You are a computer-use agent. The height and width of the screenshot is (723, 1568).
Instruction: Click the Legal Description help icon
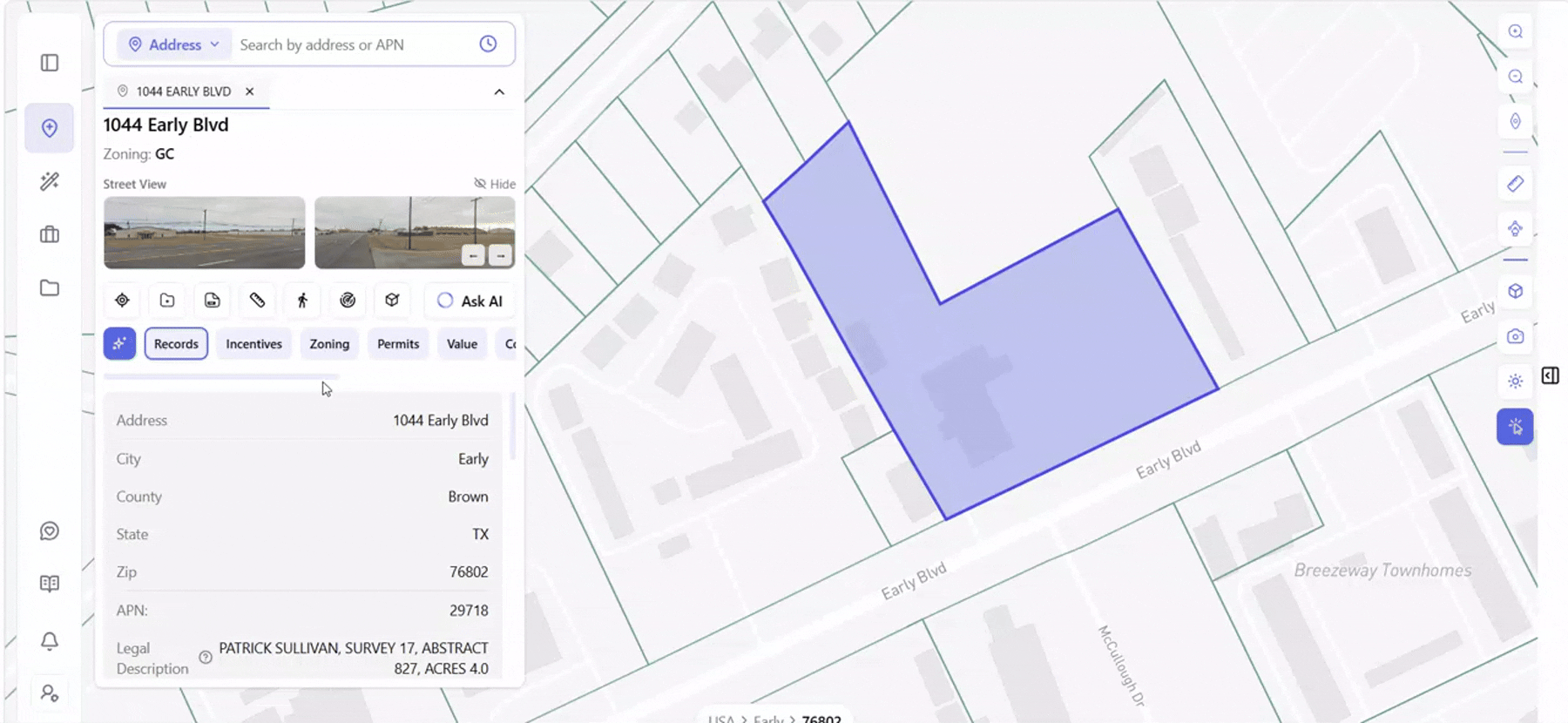click(x=206, y=658)
